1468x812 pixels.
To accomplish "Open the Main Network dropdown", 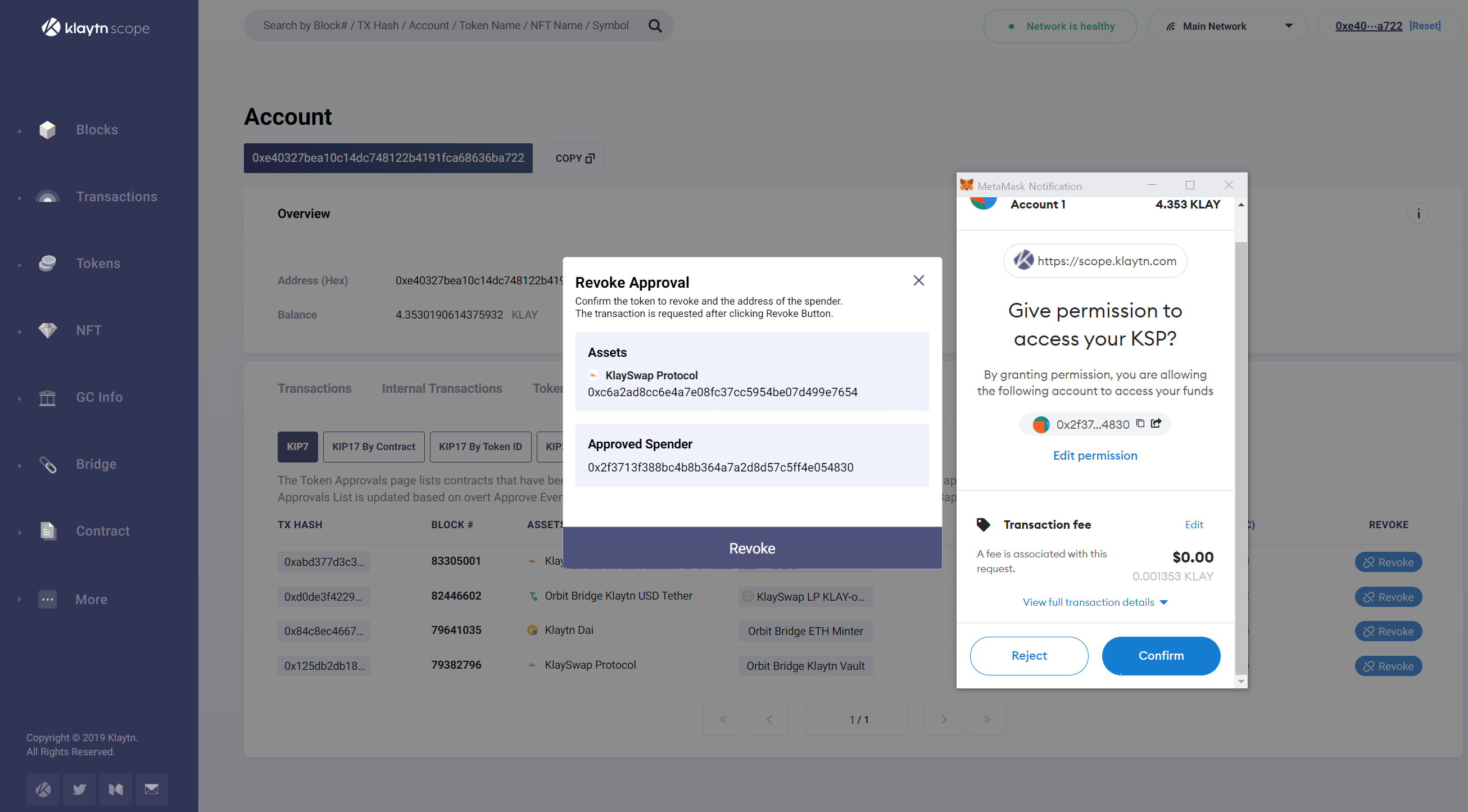I will pyautogui.click(x=1226, y=26).
